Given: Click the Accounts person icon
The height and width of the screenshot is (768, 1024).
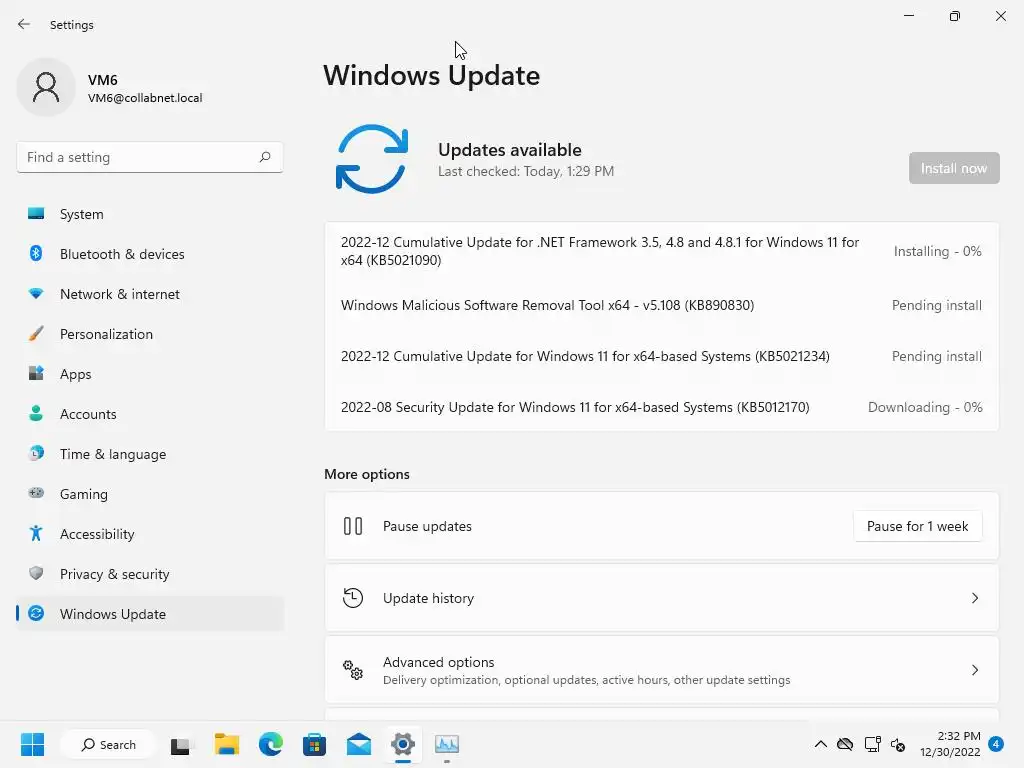Looking at the screenshot, I should tap(36, 413).
